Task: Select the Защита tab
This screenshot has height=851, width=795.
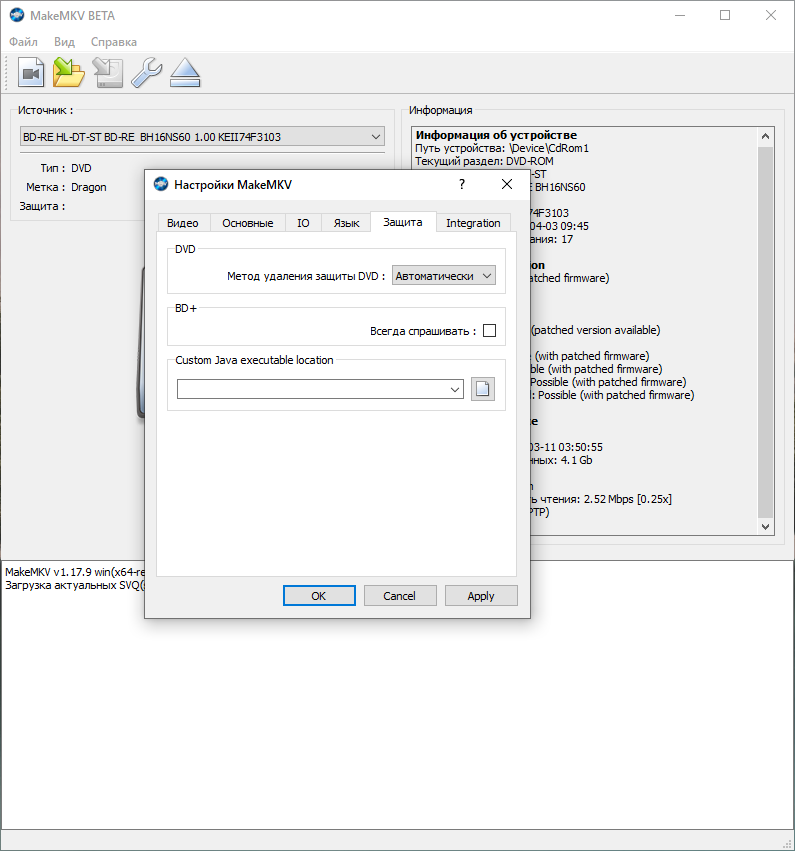Action: click(x=403, y=222)
